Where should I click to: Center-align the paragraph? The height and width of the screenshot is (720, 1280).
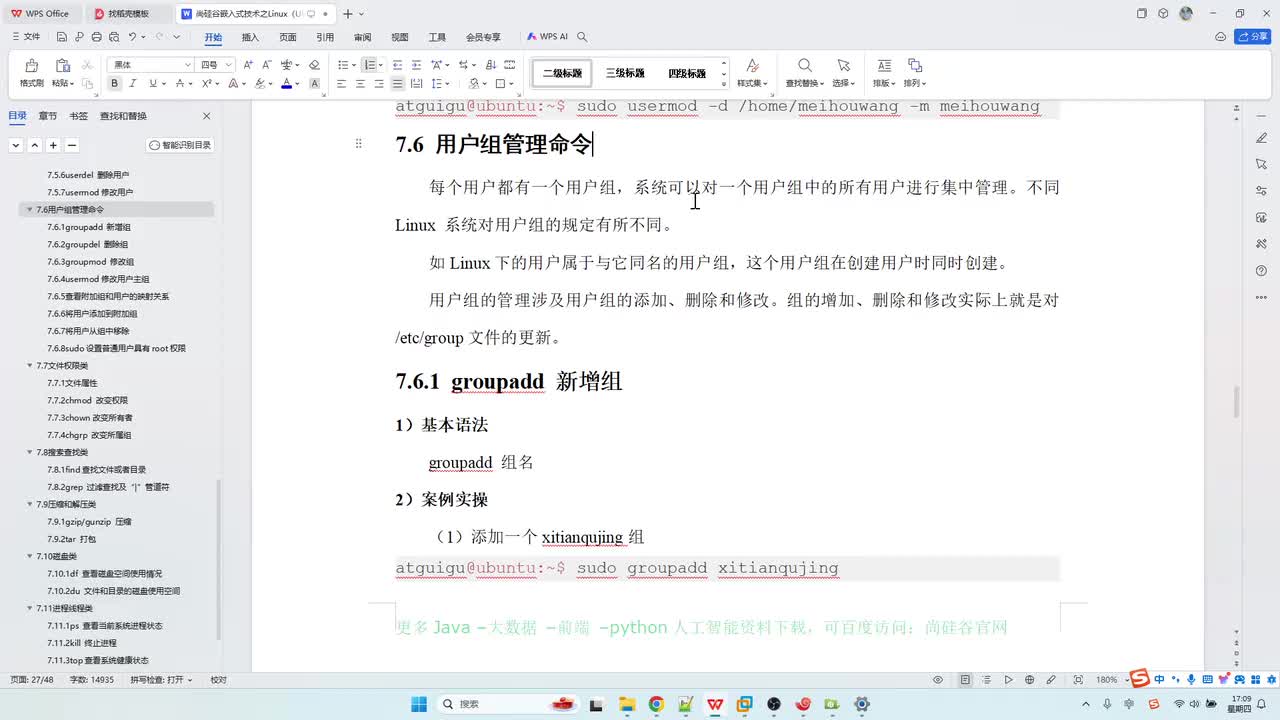[360, 84]
